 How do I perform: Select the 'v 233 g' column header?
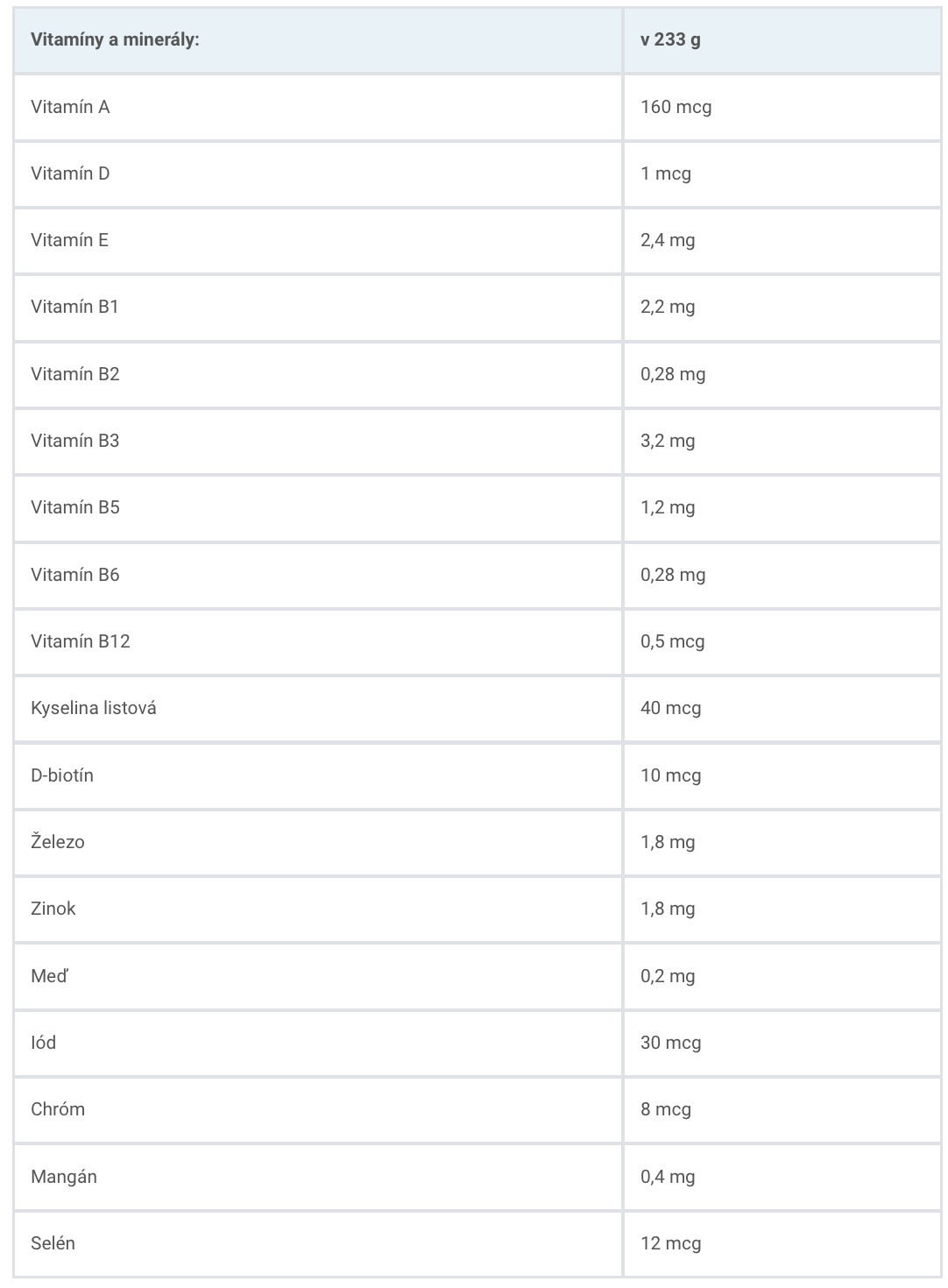tap(782, 40)
